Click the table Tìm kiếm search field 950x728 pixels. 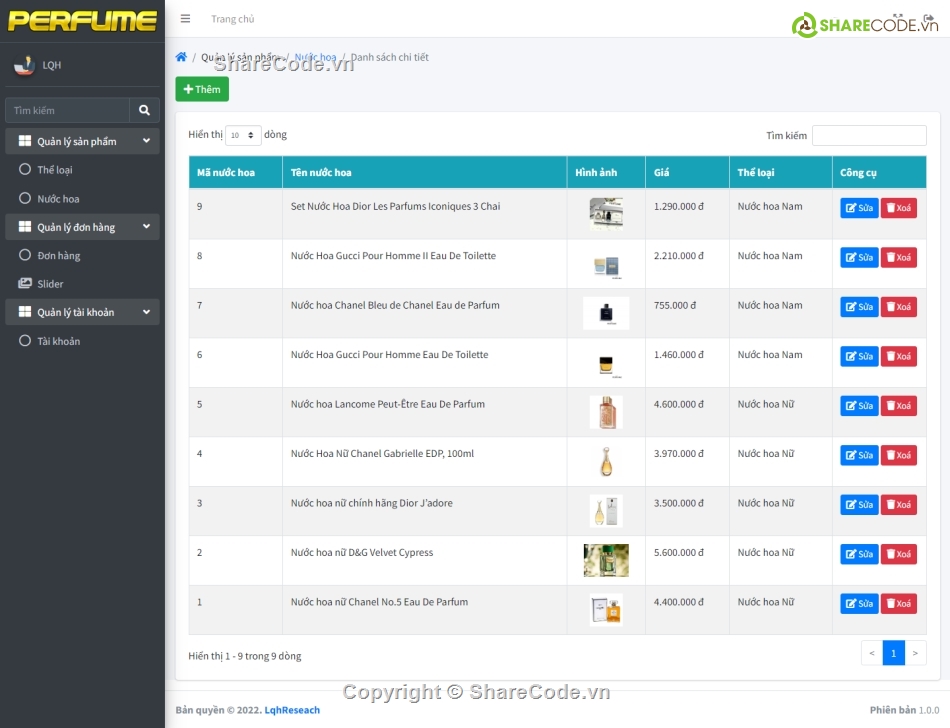pyautogui.click(x=868, y=135)
